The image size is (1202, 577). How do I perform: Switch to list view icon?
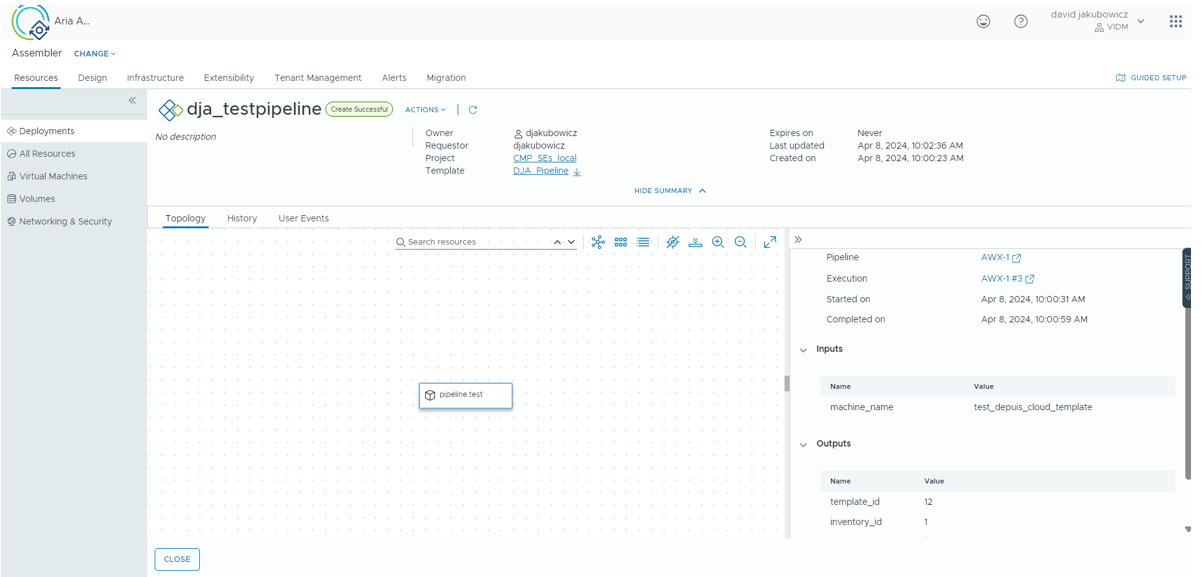643,242
